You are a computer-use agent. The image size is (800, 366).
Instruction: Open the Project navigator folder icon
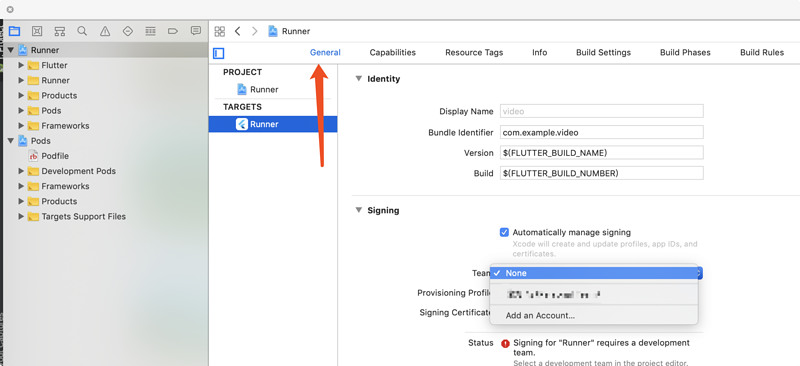pyautogui.click(x=14, y=31)
